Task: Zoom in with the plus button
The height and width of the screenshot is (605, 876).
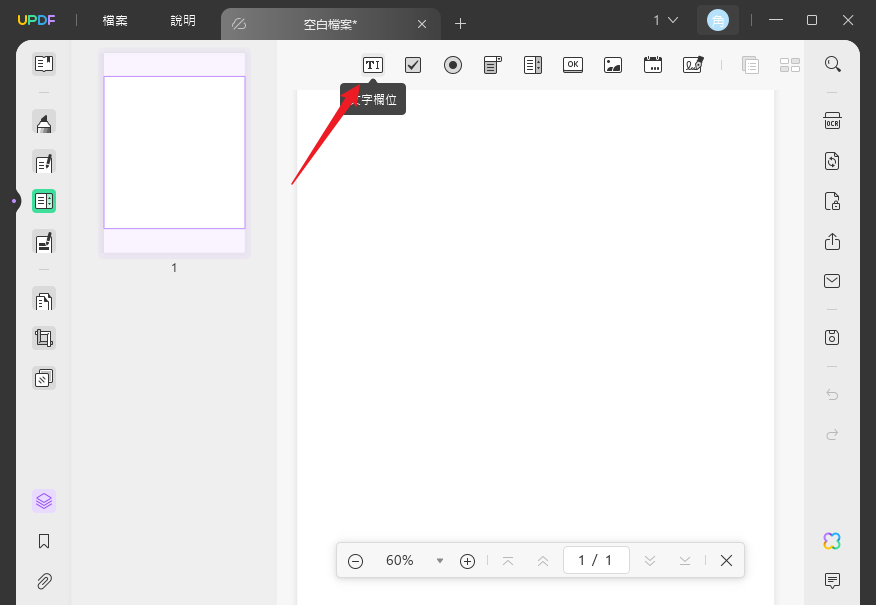Action: [x=468, y=561]
